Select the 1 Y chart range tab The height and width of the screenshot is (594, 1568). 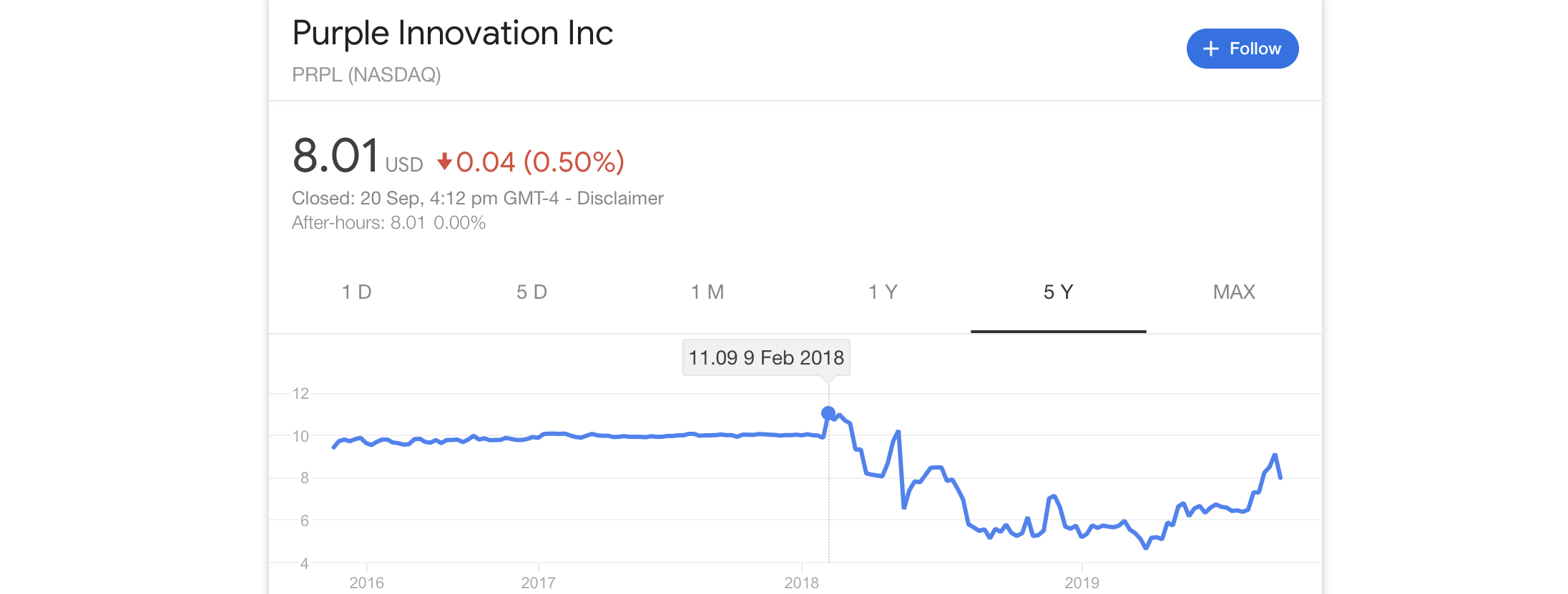click(x=883, y=292)
